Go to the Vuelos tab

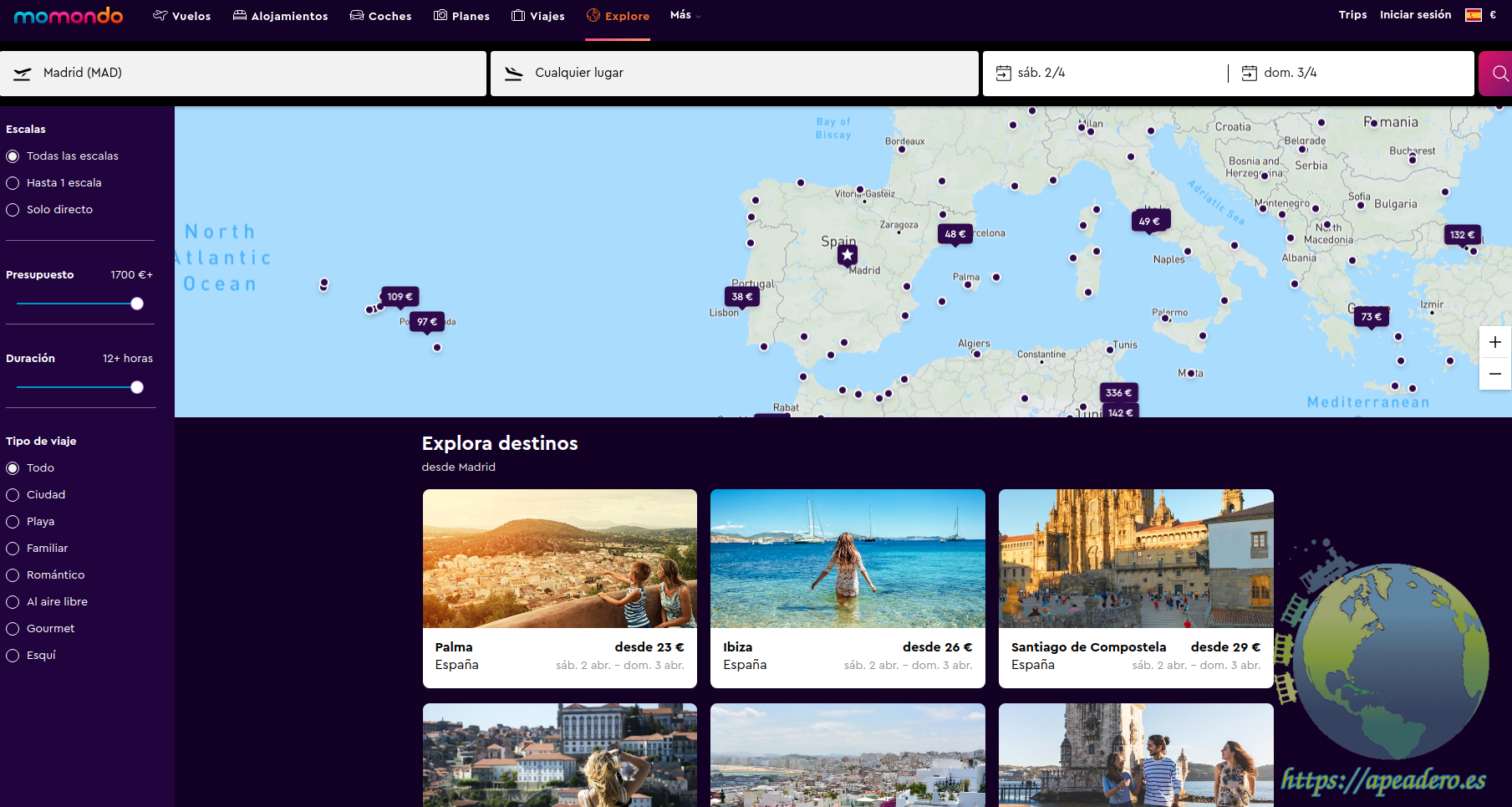coord(182,16)
